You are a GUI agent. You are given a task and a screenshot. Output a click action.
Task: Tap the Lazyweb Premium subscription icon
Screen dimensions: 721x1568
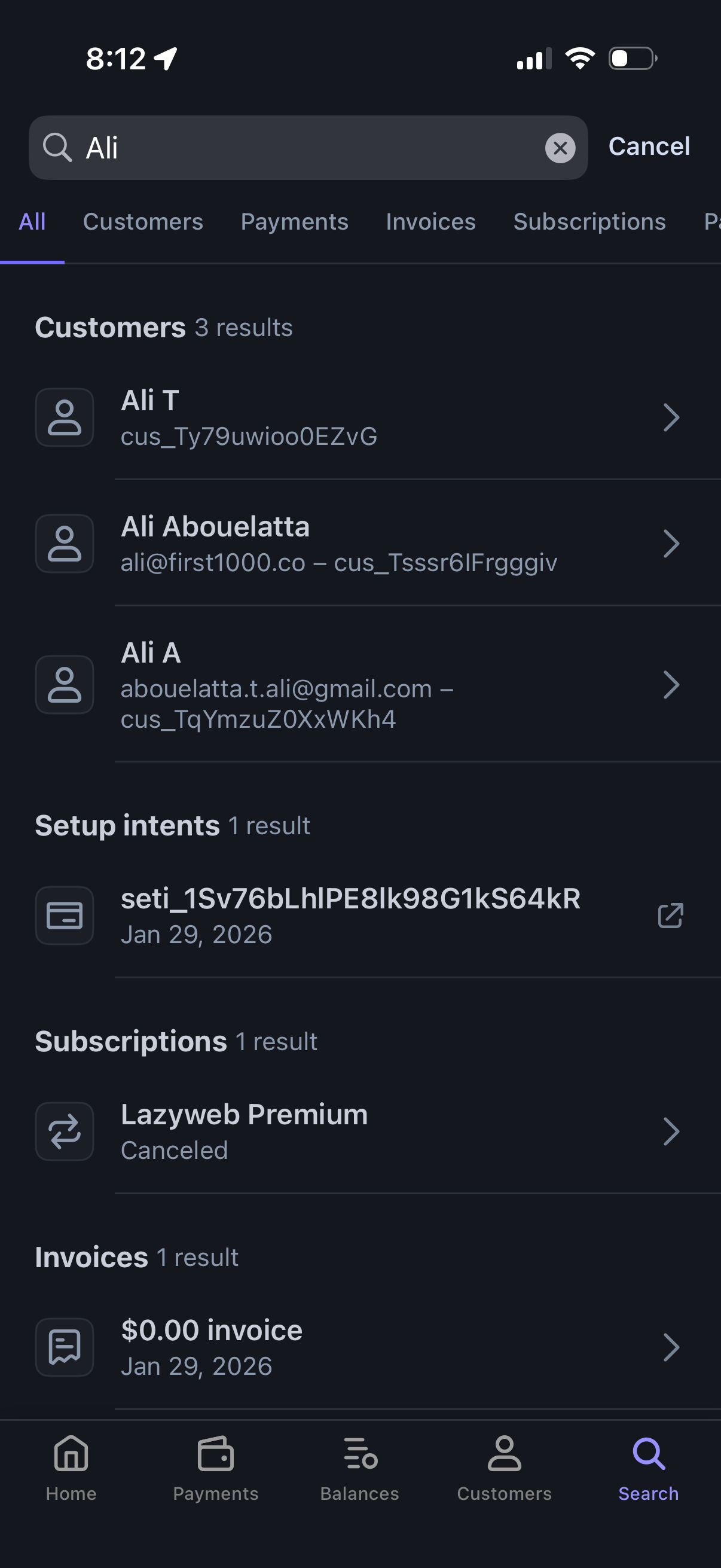coord(65,1131)
